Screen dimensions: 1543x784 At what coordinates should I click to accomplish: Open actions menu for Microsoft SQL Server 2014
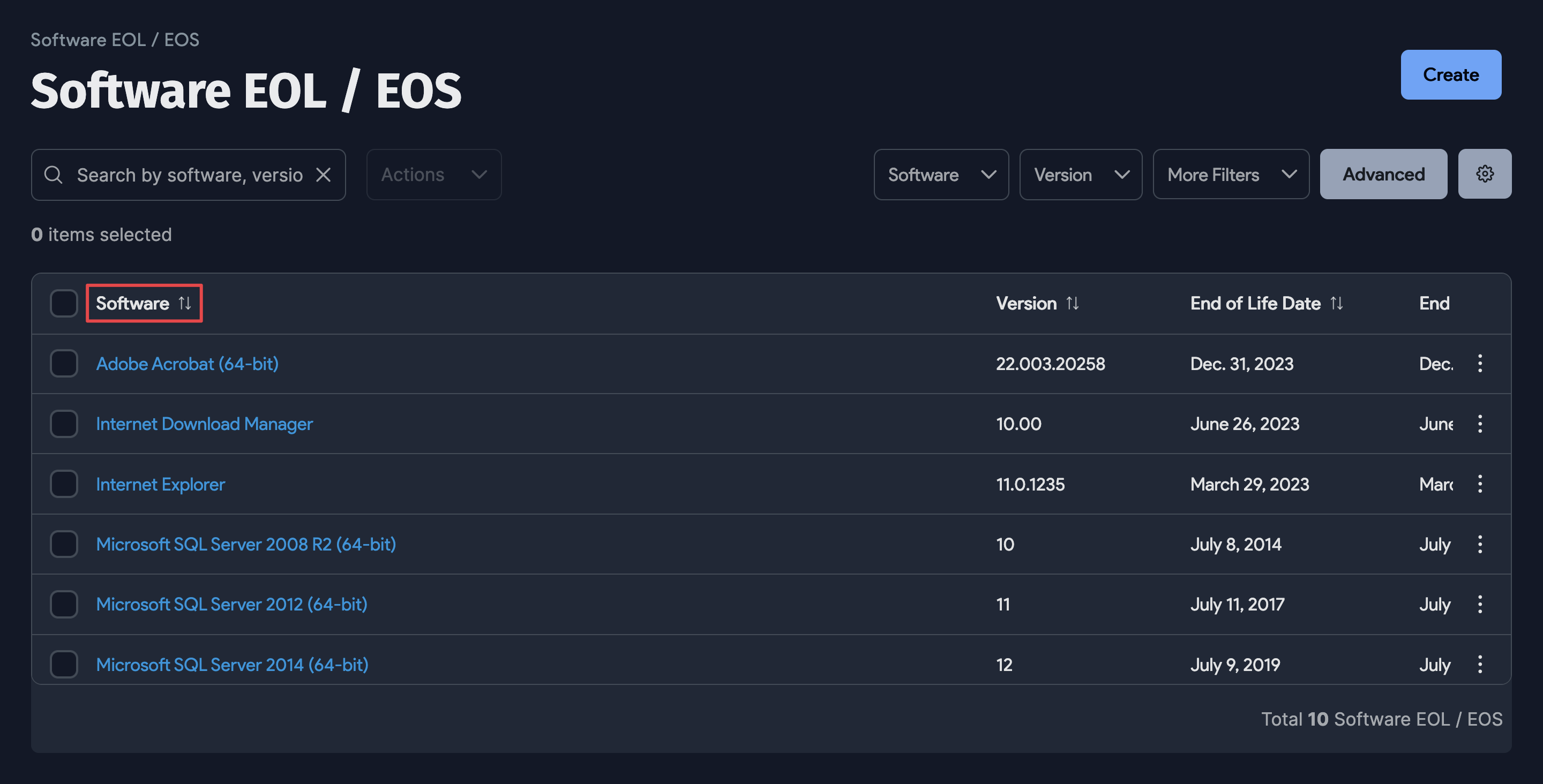click(x=1480, y=664)
